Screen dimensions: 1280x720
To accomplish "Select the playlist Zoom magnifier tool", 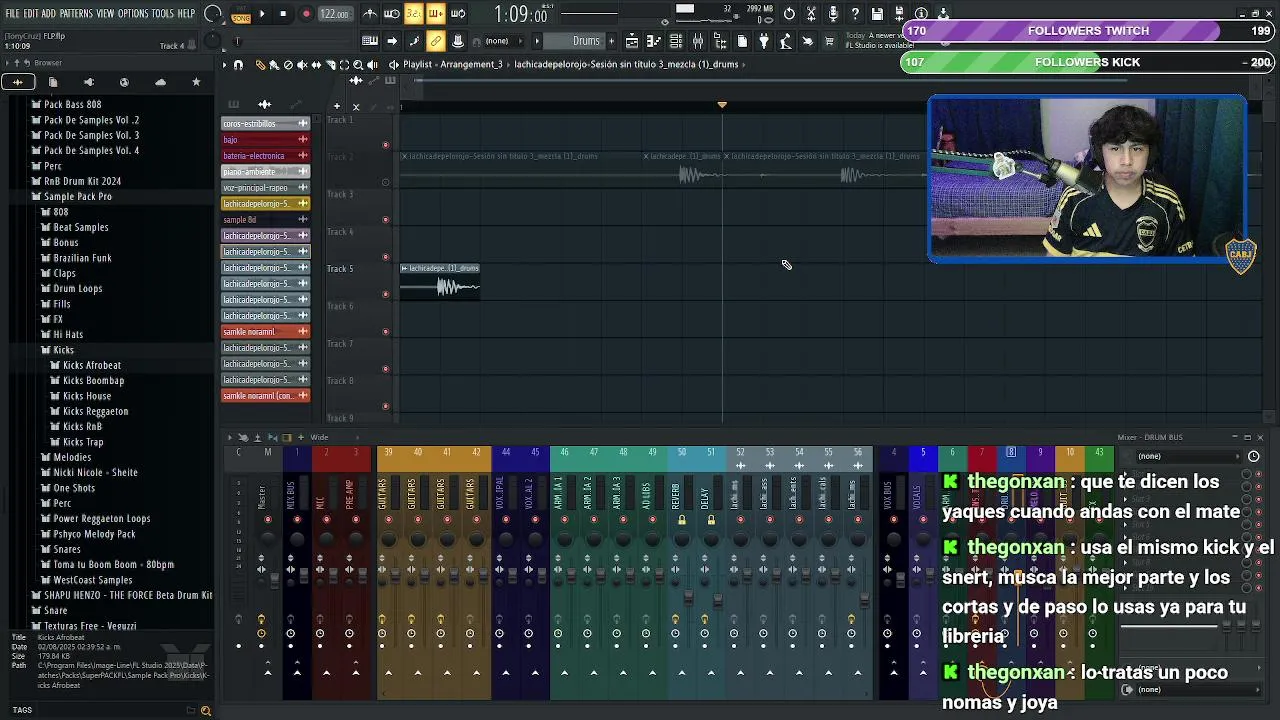I will coord(358,65).
